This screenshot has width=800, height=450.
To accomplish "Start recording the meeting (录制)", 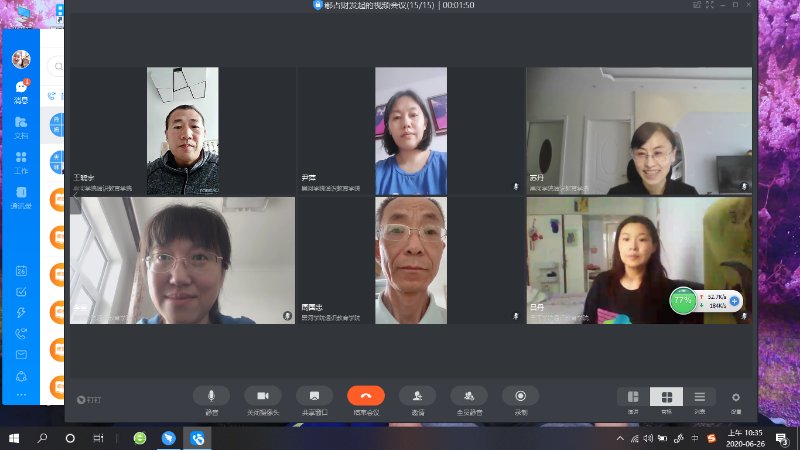I will click(520, 396).
